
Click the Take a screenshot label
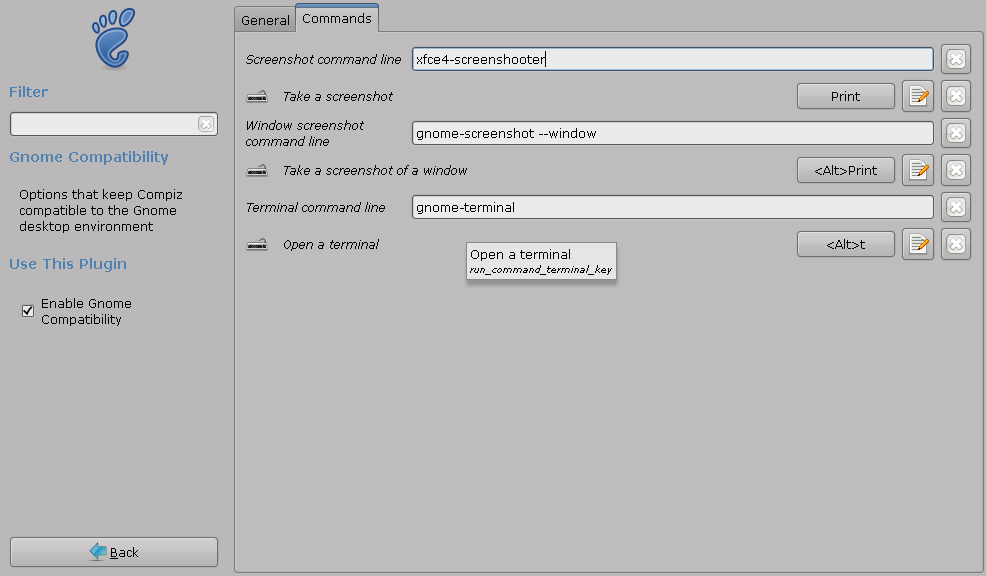[x=338, y=96]
